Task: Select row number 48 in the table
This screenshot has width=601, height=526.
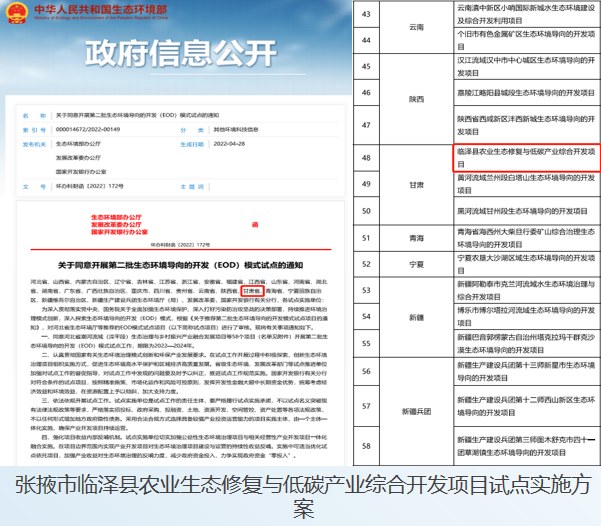Action: (x=364, y=156)
